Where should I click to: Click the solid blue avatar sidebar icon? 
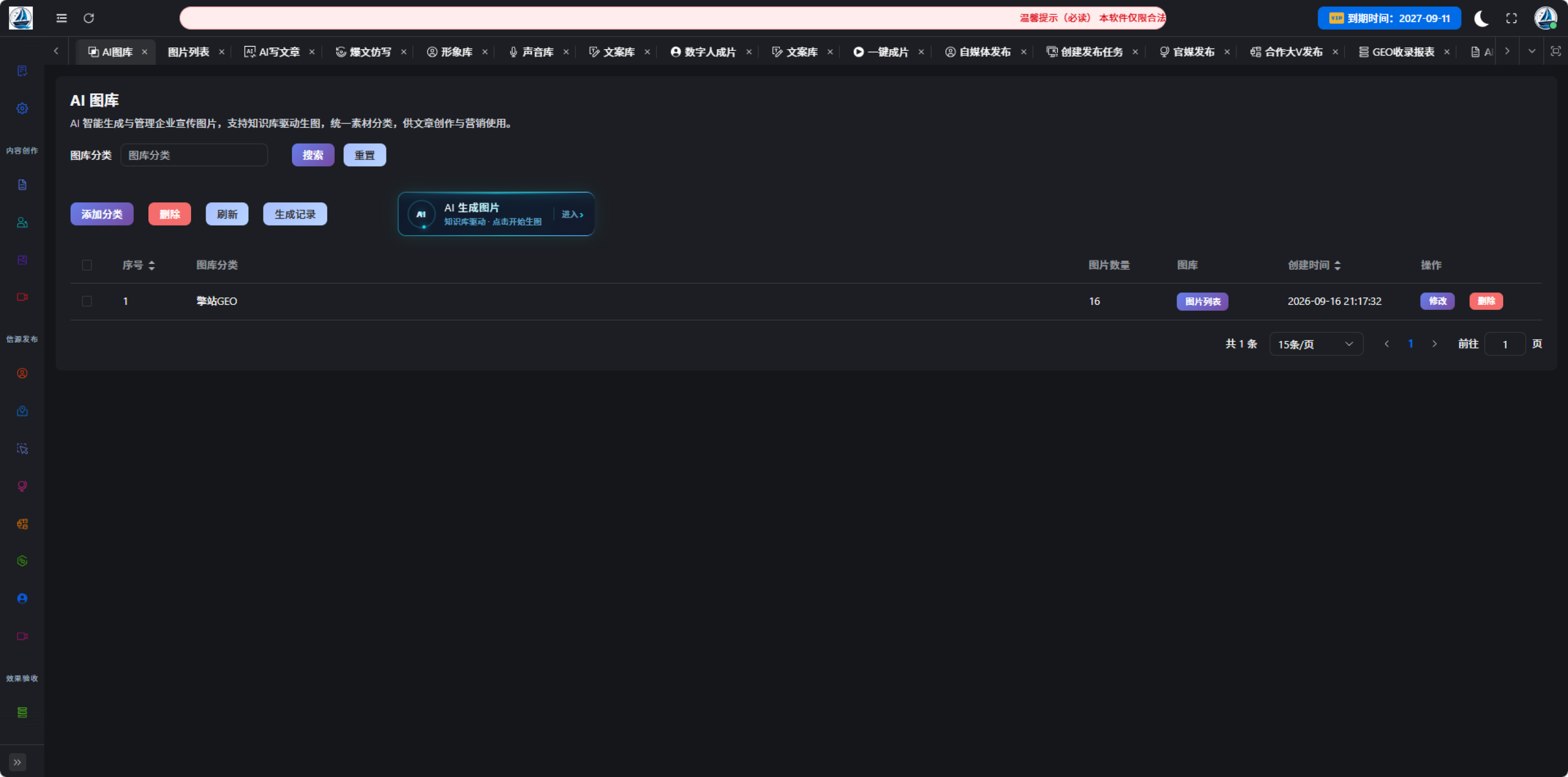click(x=22, y=599)
